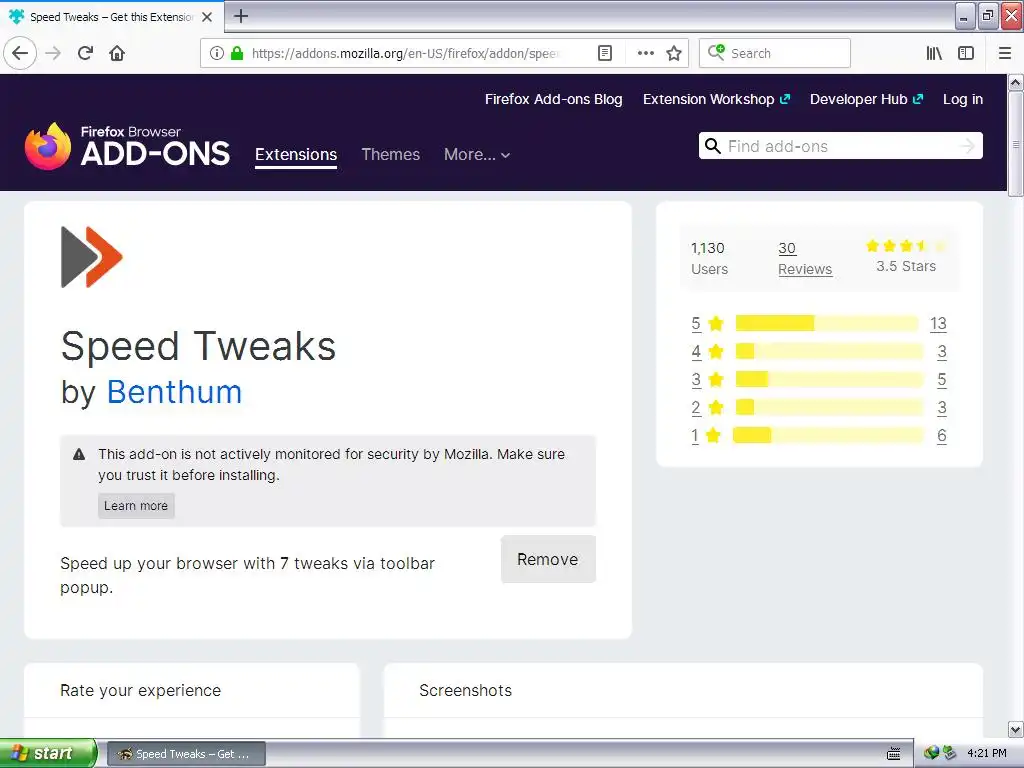
Task: Open the Windows start button
Action: click(x=48, y=753)
